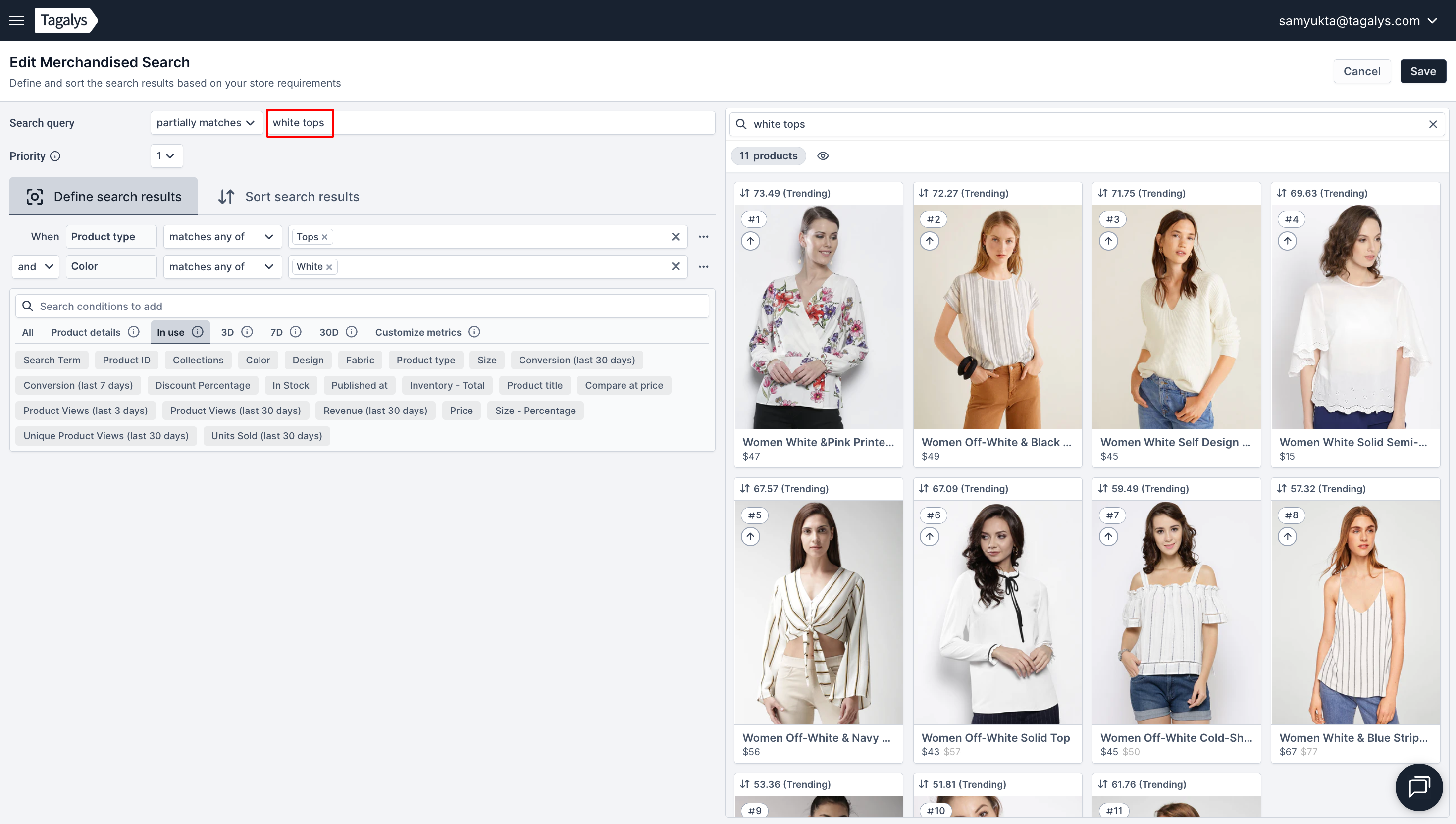Remove the White color tag
1456x824 pixels.
coord(329,267)
